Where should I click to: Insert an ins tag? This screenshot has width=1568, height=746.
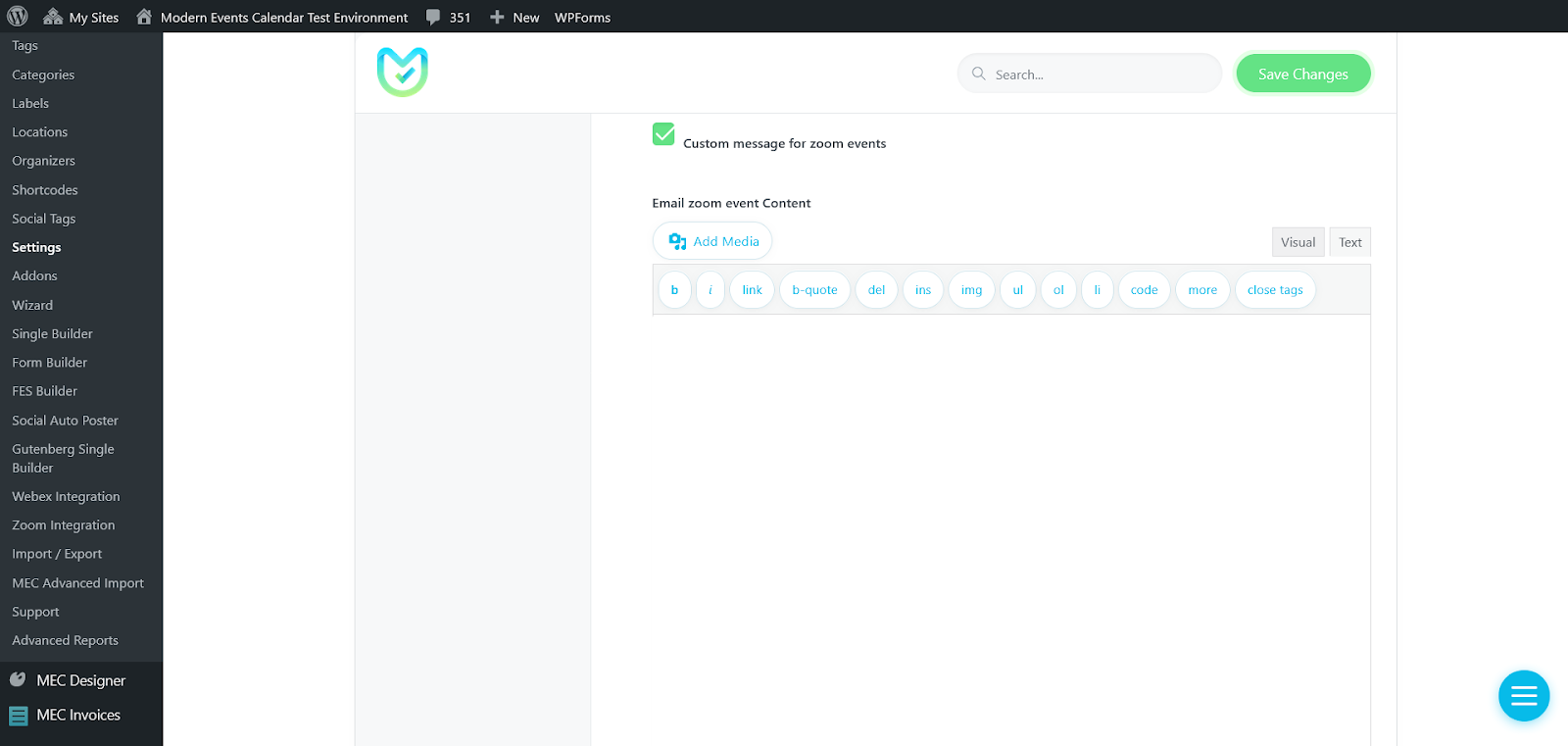(x=923, y=290)
